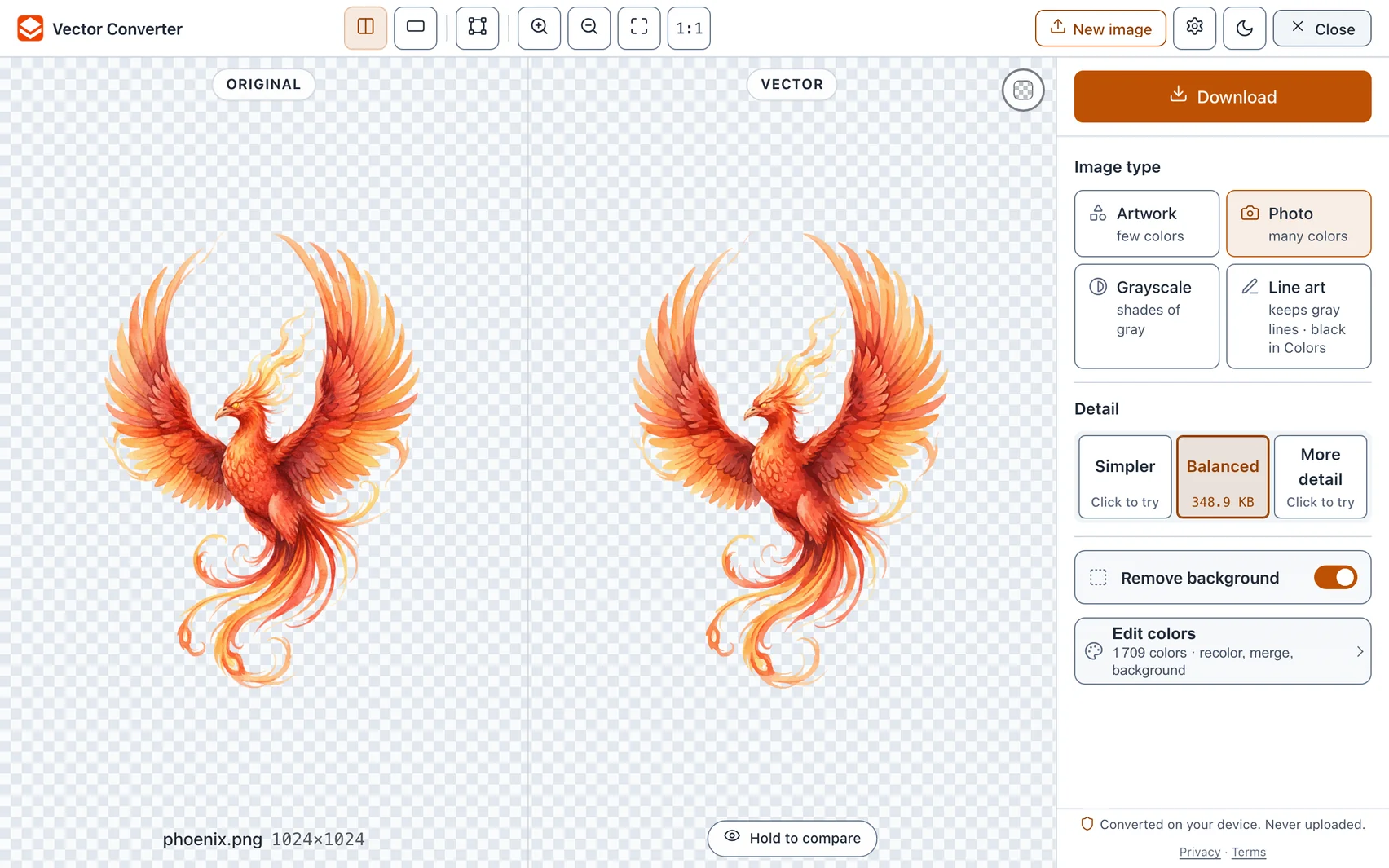Select Photo image type
This screenshot has width=1389, height=868.
1299,223
